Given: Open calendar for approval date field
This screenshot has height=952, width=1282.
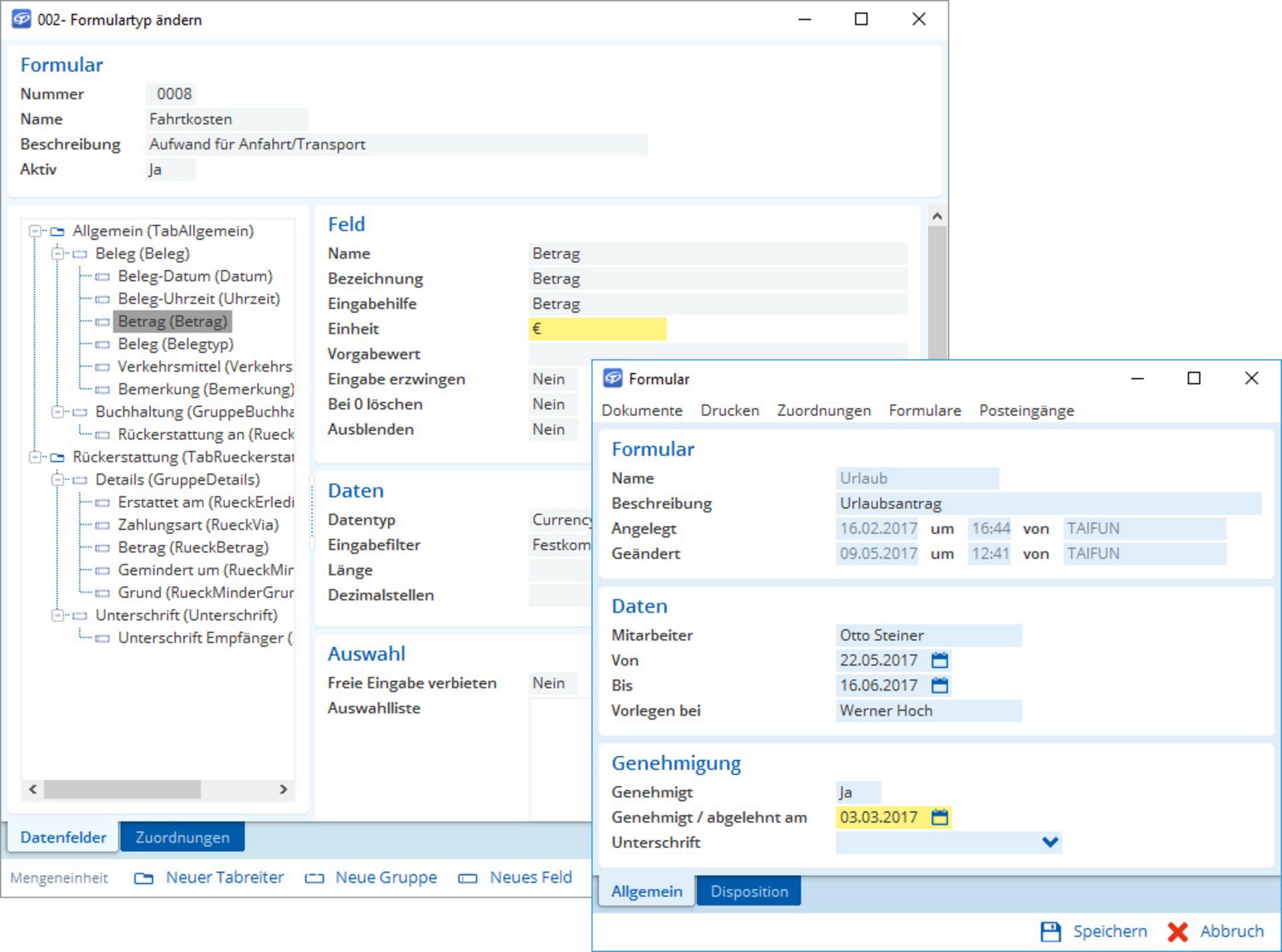Looking at the screenshot, I should [x=939, y=817].
